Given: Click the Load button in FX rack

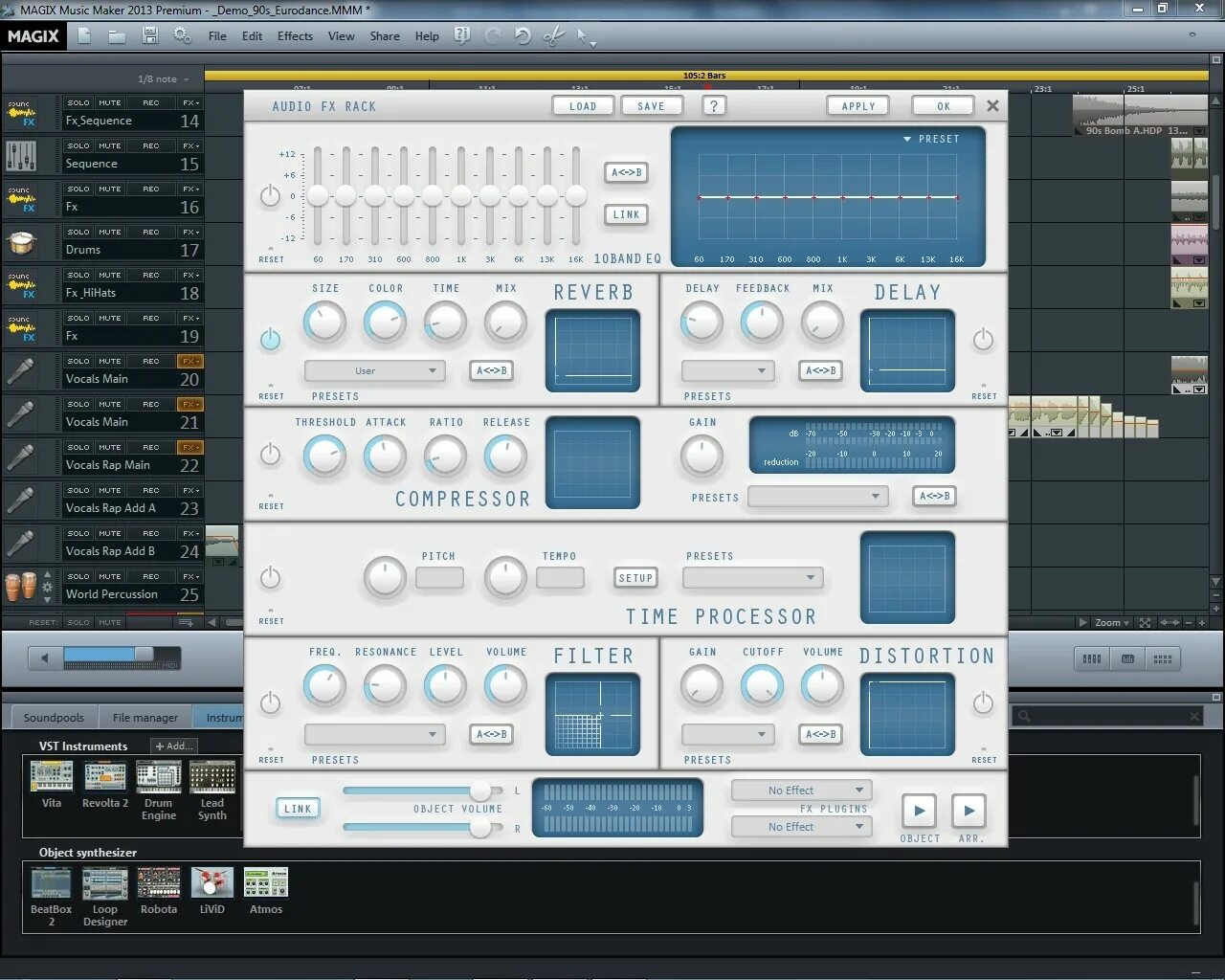Looking at the screenshot, I should pos(583,106).
